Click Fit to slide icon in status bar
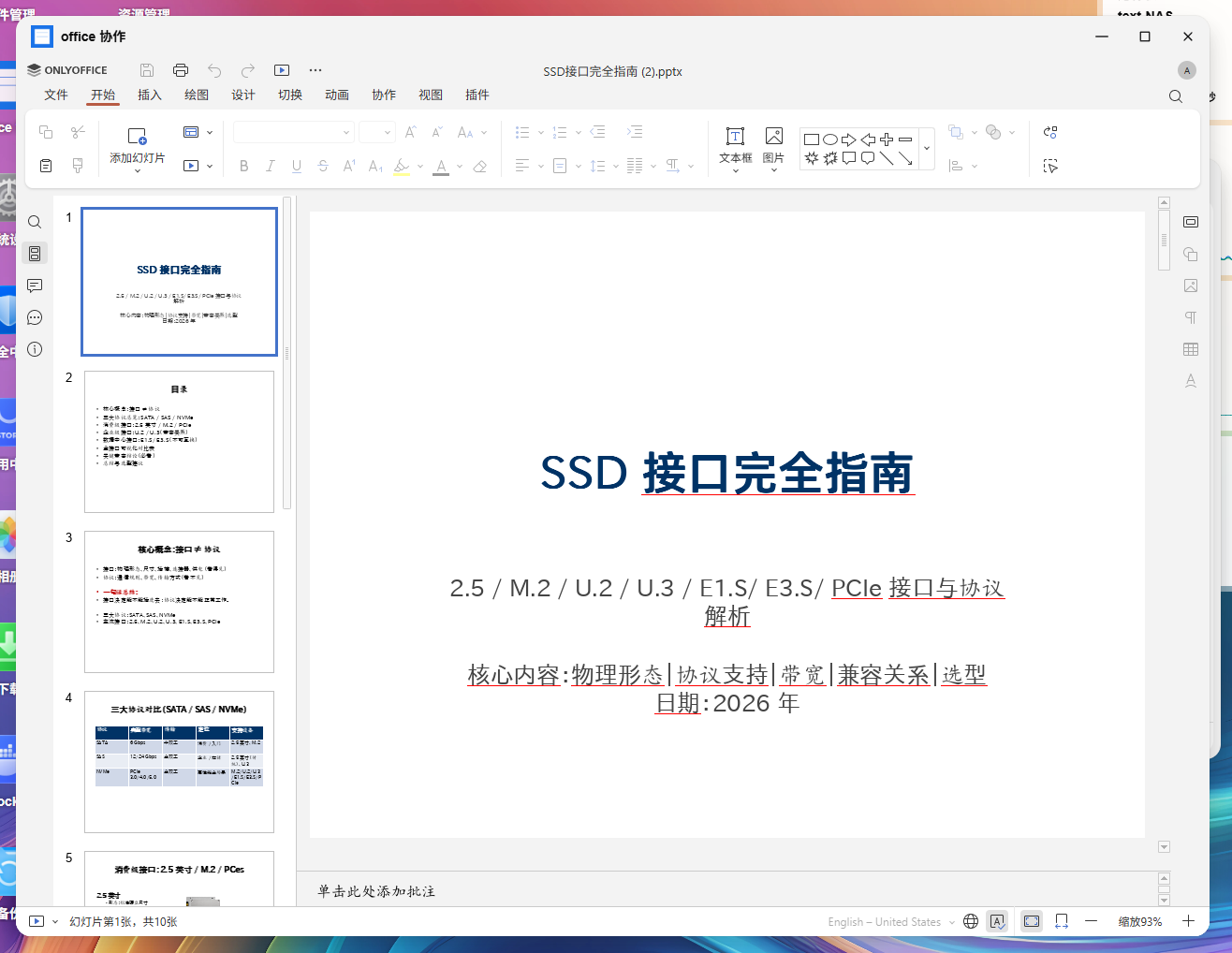1232x953 pixels. pyautogui.click(x=1032, y=921)
